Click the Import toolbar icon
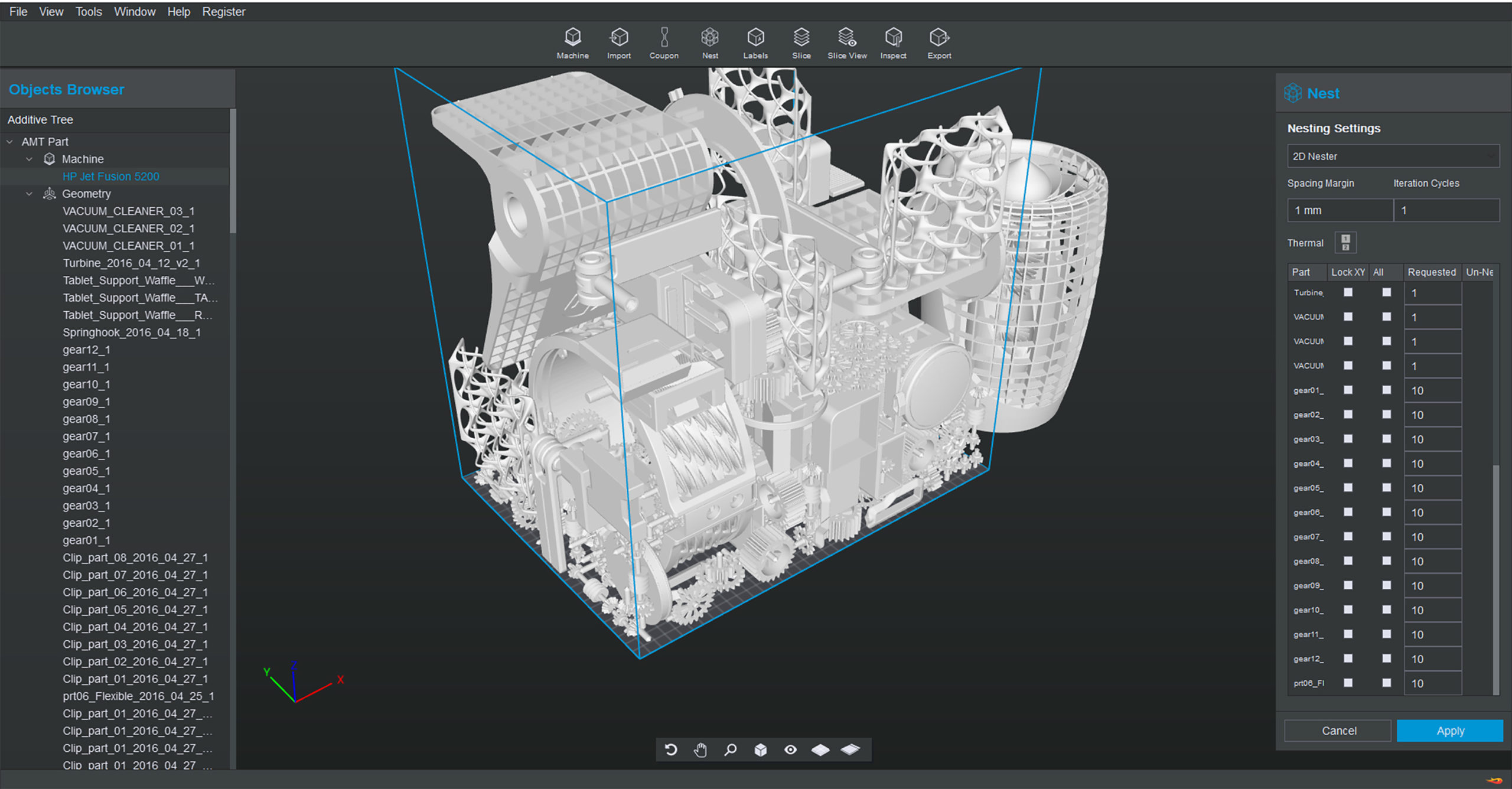The height and width of the screenshot is (789, 1512). tap(618, 43)
